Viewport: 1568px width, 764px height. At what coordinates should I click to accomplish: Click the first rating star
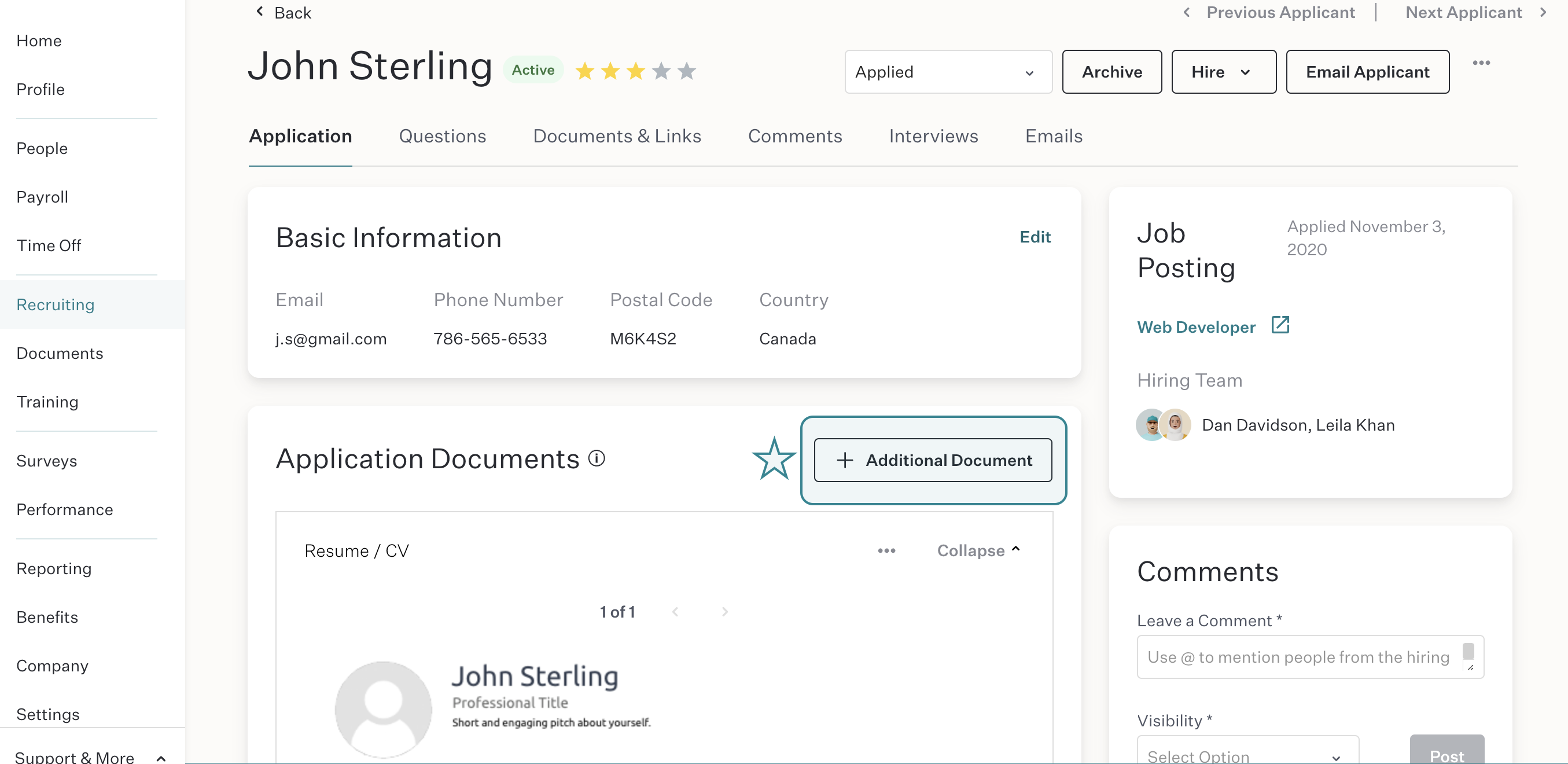point(585,71)
